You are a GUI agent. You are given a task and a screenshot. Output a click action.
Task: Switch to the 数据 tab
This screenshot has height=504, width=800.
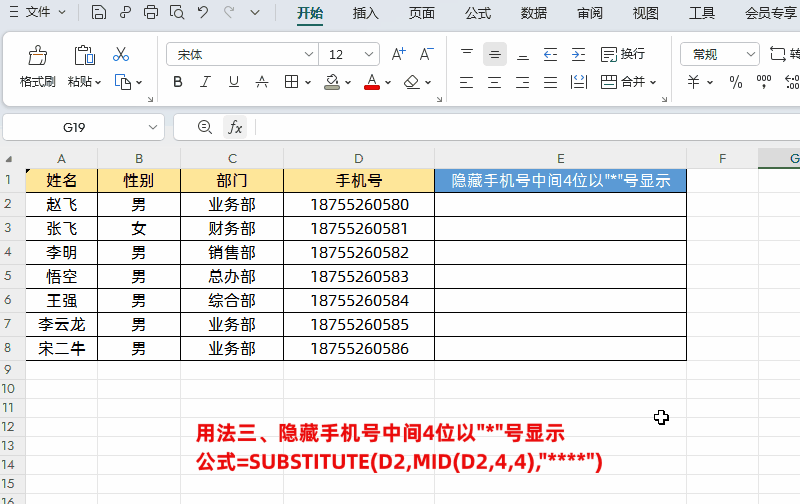[534, 13]
